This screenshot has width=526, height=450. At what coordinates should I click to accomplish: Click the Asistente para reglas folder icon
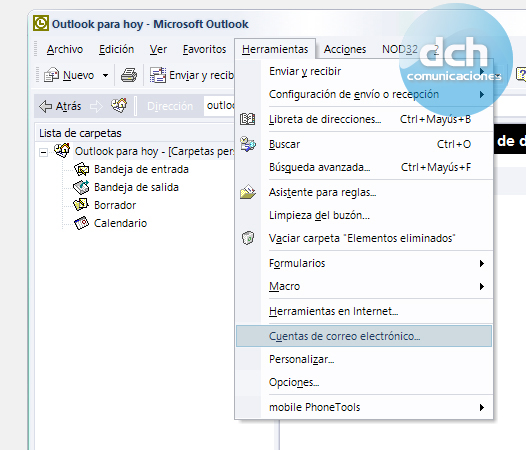click(248, 192)
